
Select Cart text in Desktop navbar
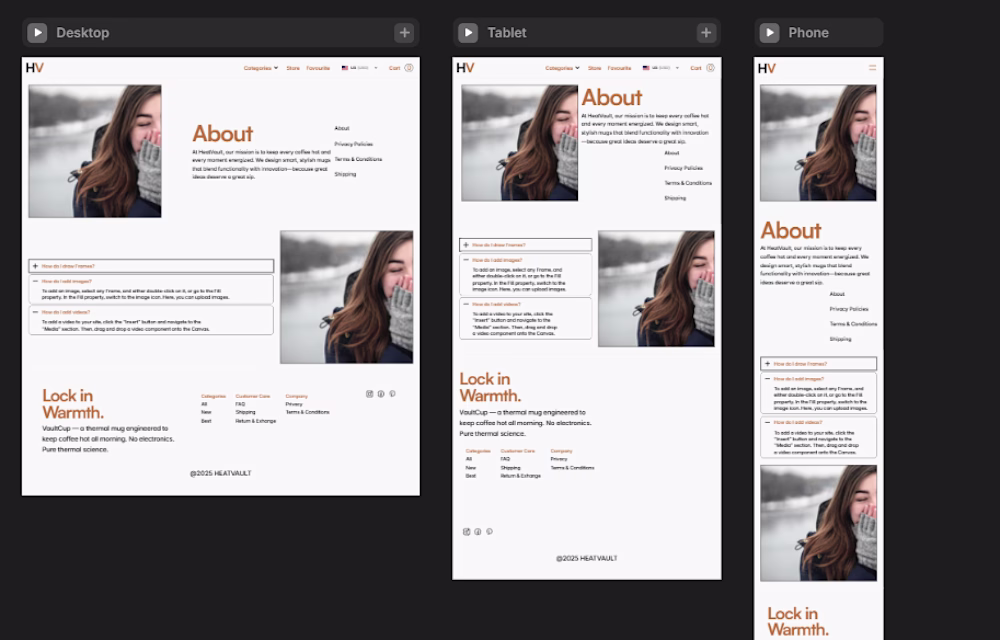tap(395, 68)
